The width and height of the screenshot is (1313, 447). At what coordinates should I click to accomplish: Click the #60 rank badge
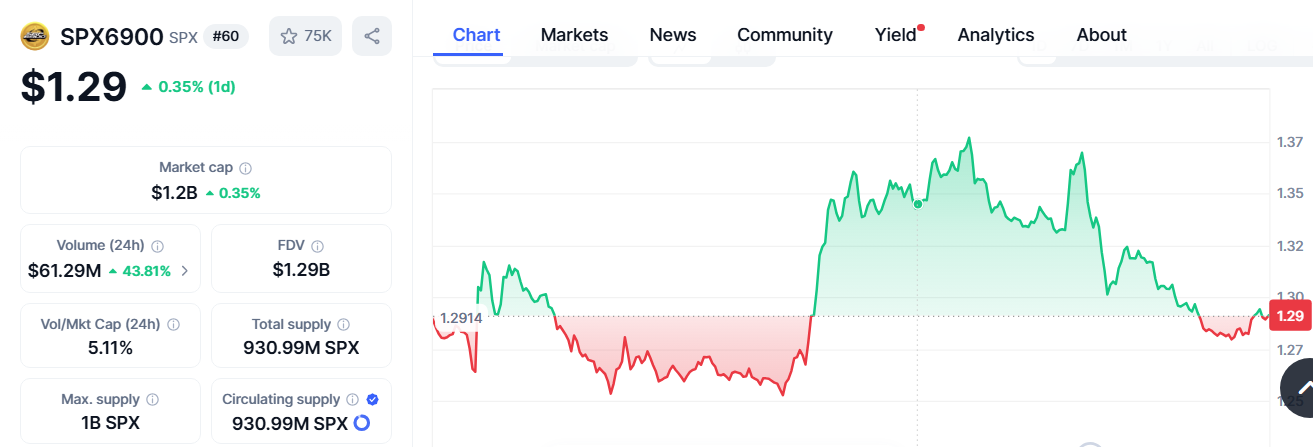point(226,37)
